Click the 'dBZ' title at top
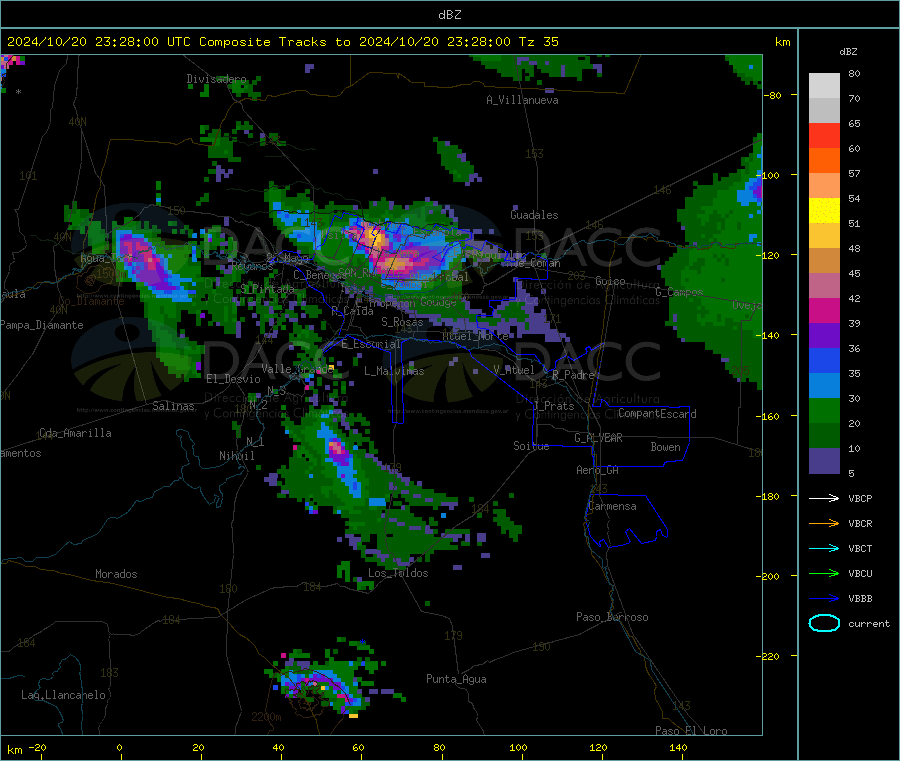 [449, 15]
